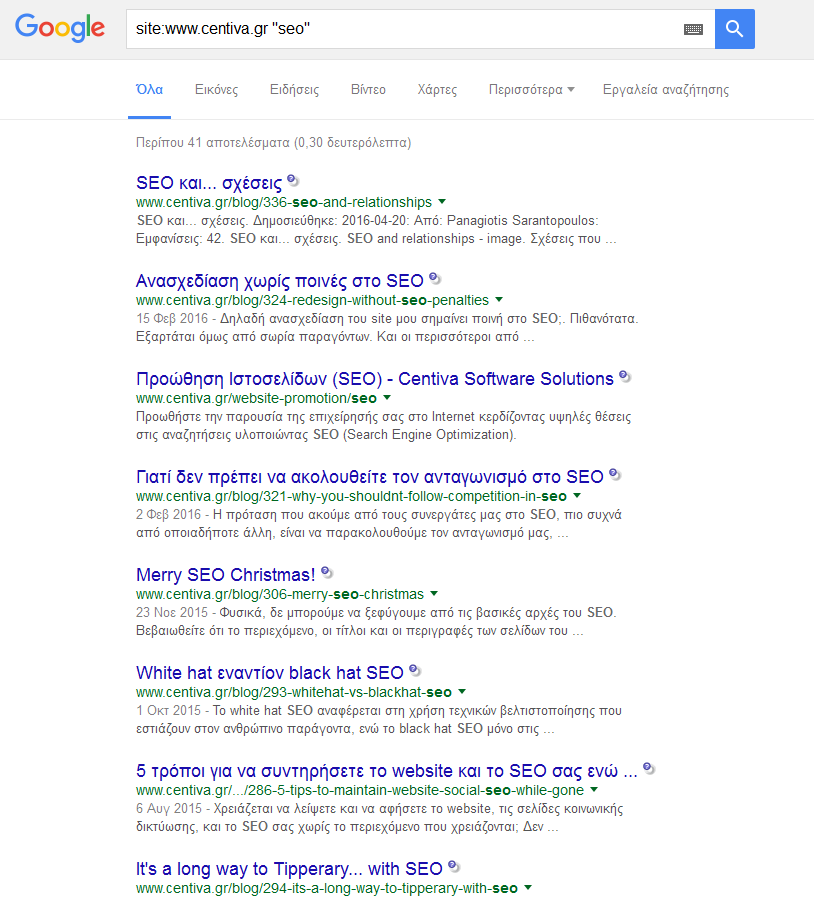
Task: Expand the arrow after website-promotion/seo URL
Action: tap(387, 397)
